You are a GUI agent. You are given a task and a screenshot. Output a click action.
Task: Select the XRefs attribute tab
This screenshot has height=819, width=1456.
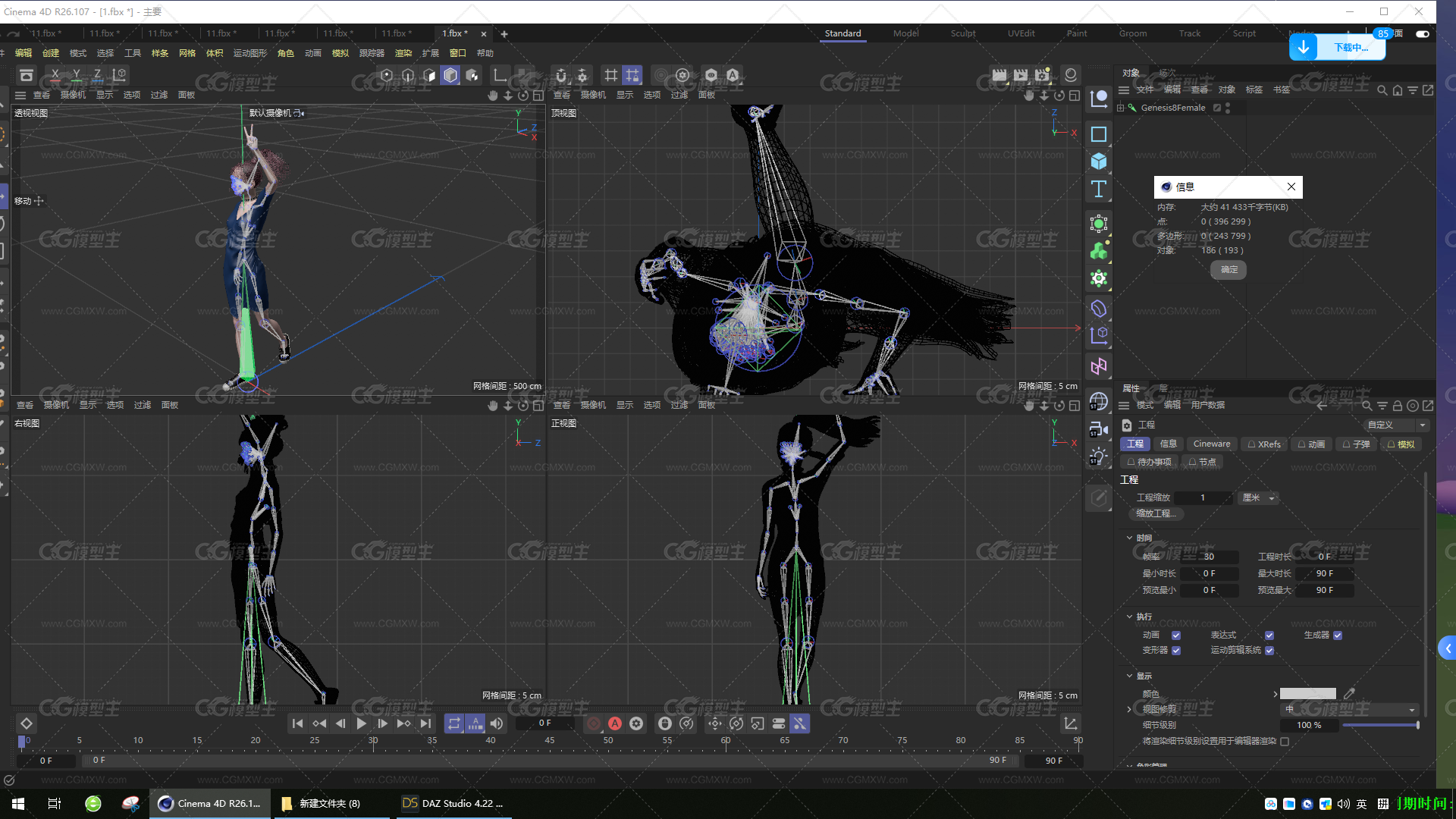(1264, 444)
